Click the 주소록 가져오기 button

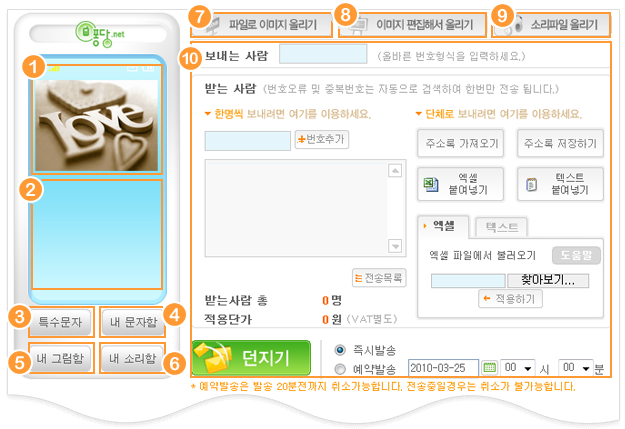click(461, 143)
